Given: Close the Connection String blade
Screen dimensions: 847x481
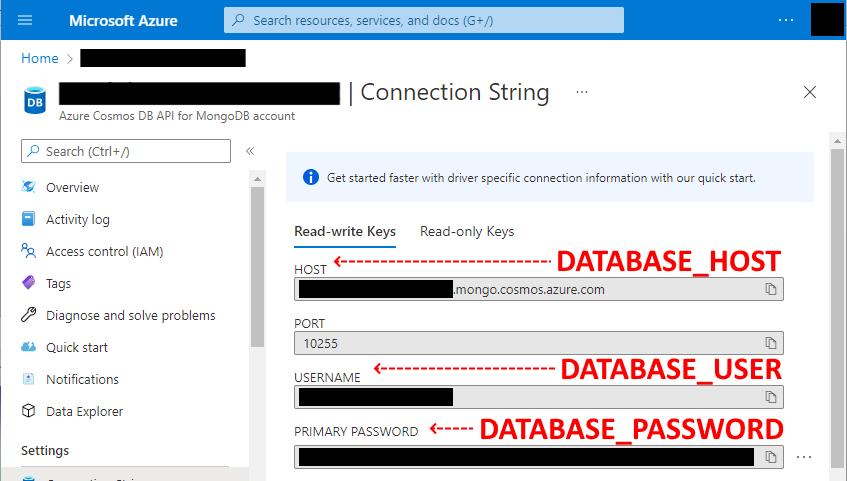Looking at the screenshot, I should click(x=810, y=92).
